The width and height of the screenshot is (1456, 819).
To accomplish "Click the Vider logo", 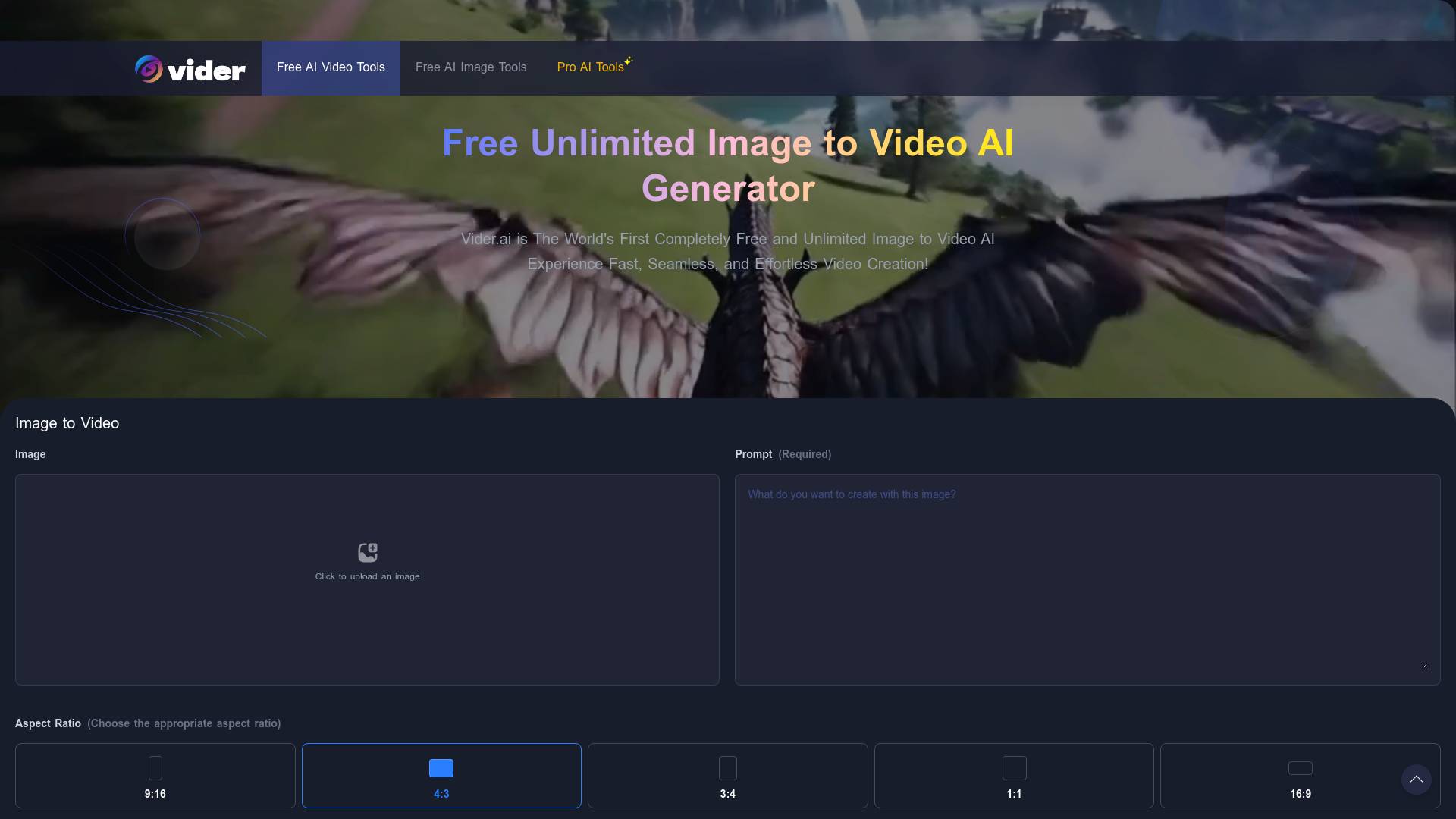I will point(190,69).
